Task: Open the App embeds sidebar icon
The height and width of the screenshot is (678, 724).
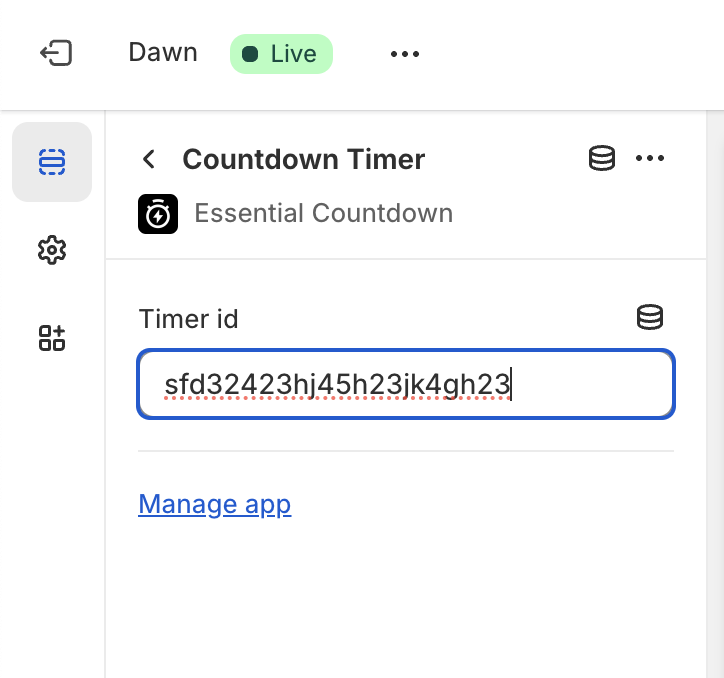Action: click(x=52, y=338)
